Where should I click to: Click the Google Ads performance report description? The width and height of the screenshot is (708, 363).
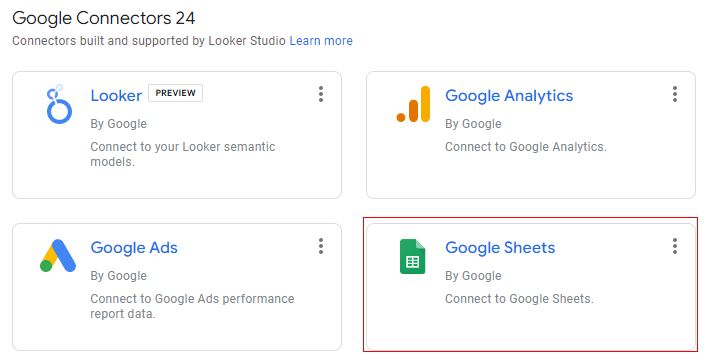click(x=192, y=306)
